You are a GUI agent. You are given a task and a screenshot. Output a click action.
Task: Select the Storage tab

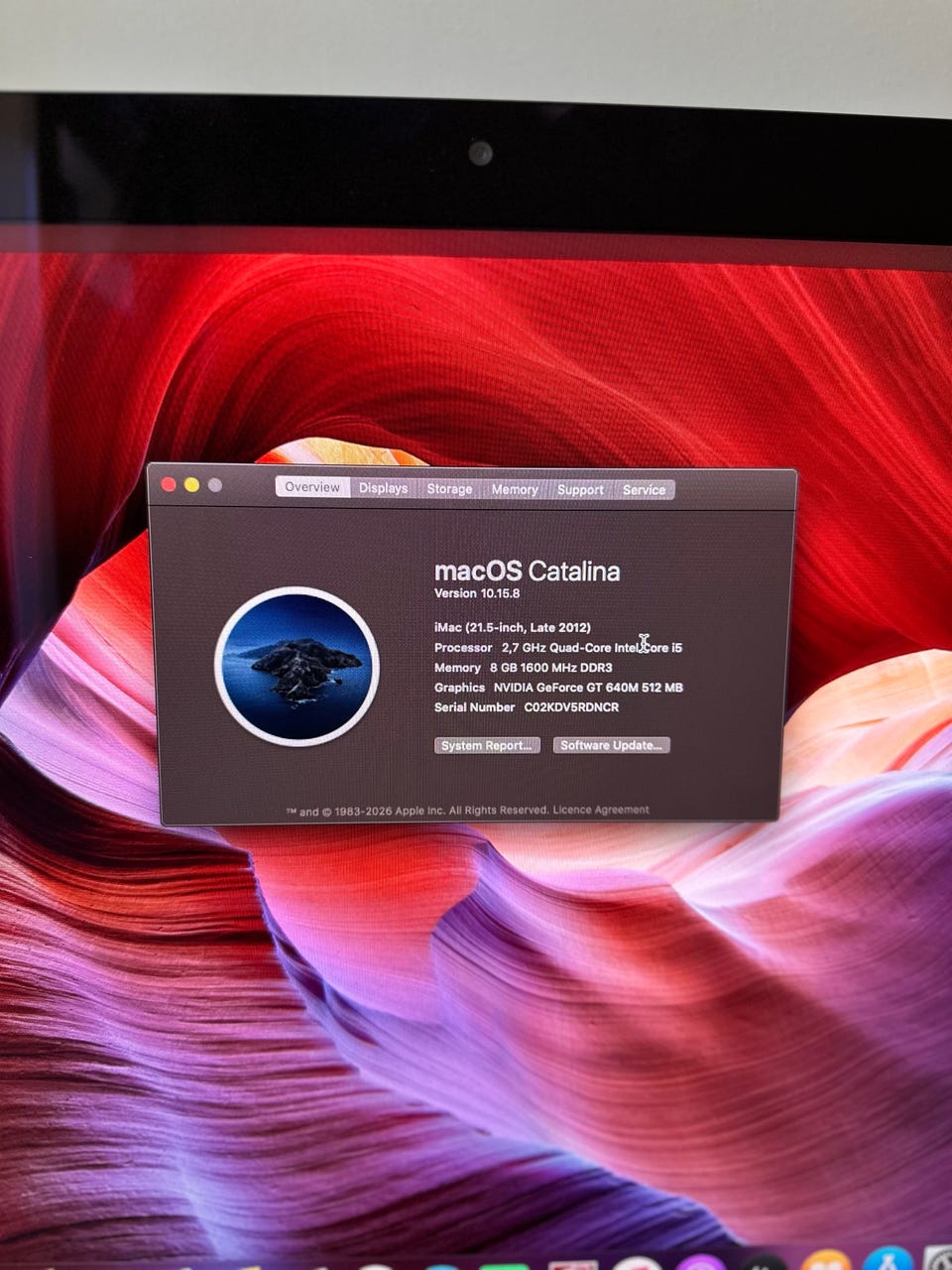[449, 489]
